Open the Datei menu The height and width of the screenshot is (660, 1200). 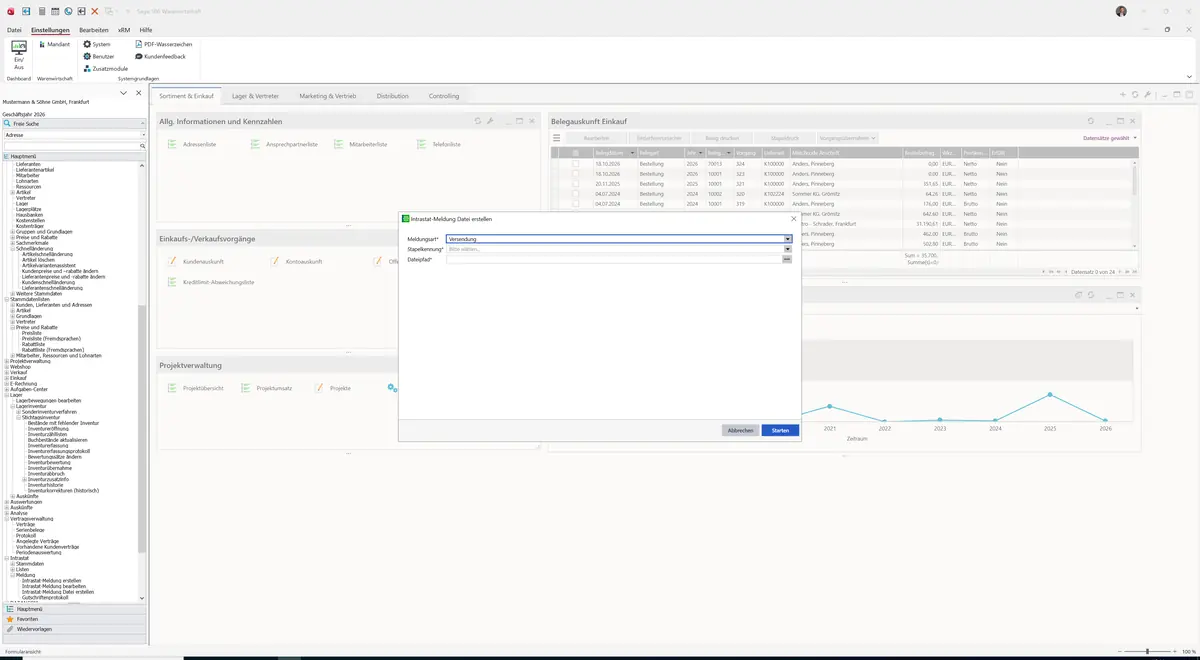point(14,31)
